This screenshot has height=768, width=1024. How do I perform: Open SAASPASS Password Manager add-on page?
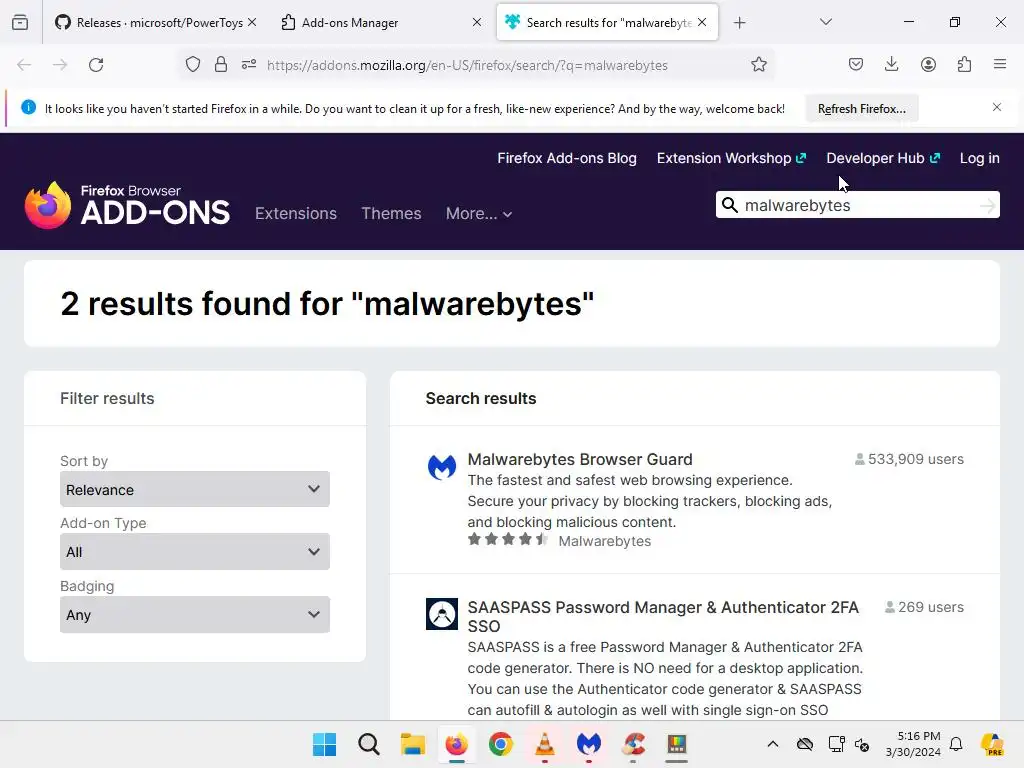pos(663,616)
